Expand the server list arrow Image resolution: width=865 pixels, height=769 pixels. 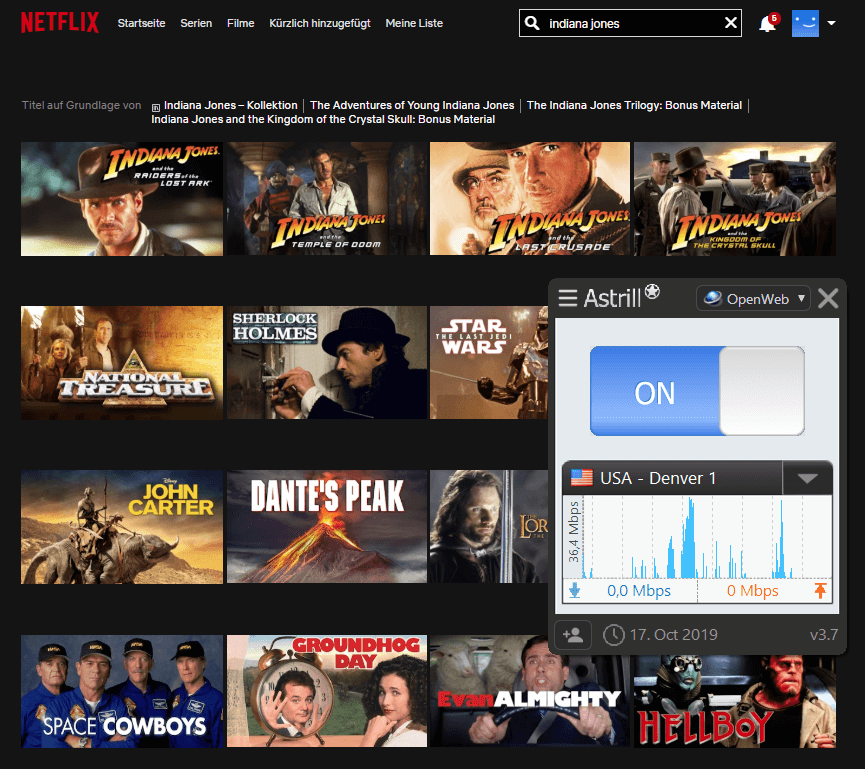pos(807,478)
